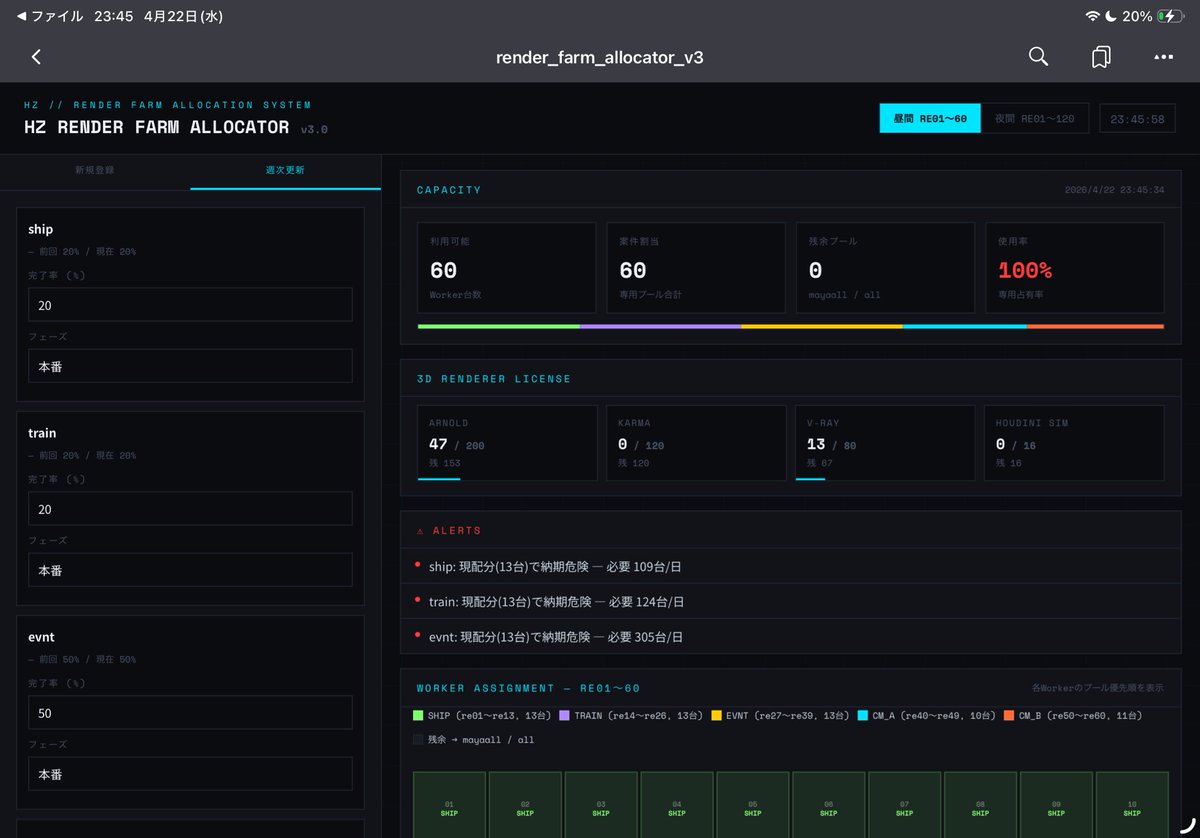
Task: Open the three-dot more options menu
Action: click(1163, 57)
